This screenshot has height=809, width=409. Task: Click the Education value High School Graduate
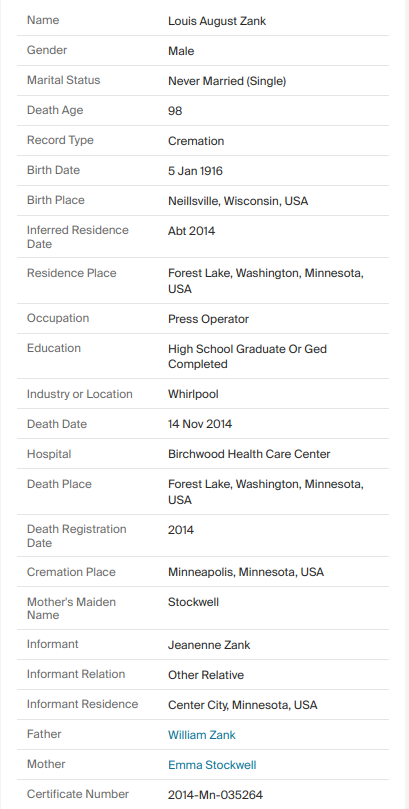tap(248, 357)
